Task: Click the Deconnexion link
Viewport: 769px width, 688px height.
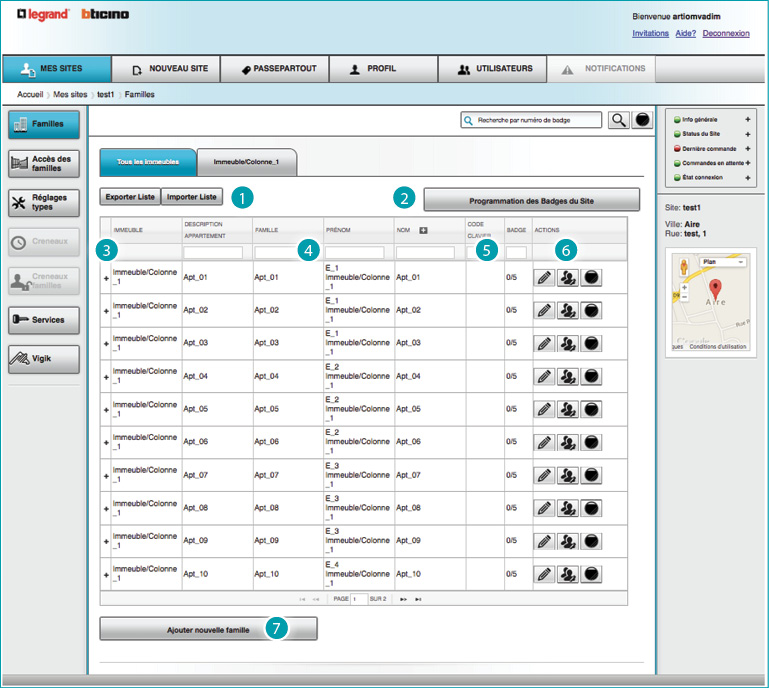Action: click(725, 33)
